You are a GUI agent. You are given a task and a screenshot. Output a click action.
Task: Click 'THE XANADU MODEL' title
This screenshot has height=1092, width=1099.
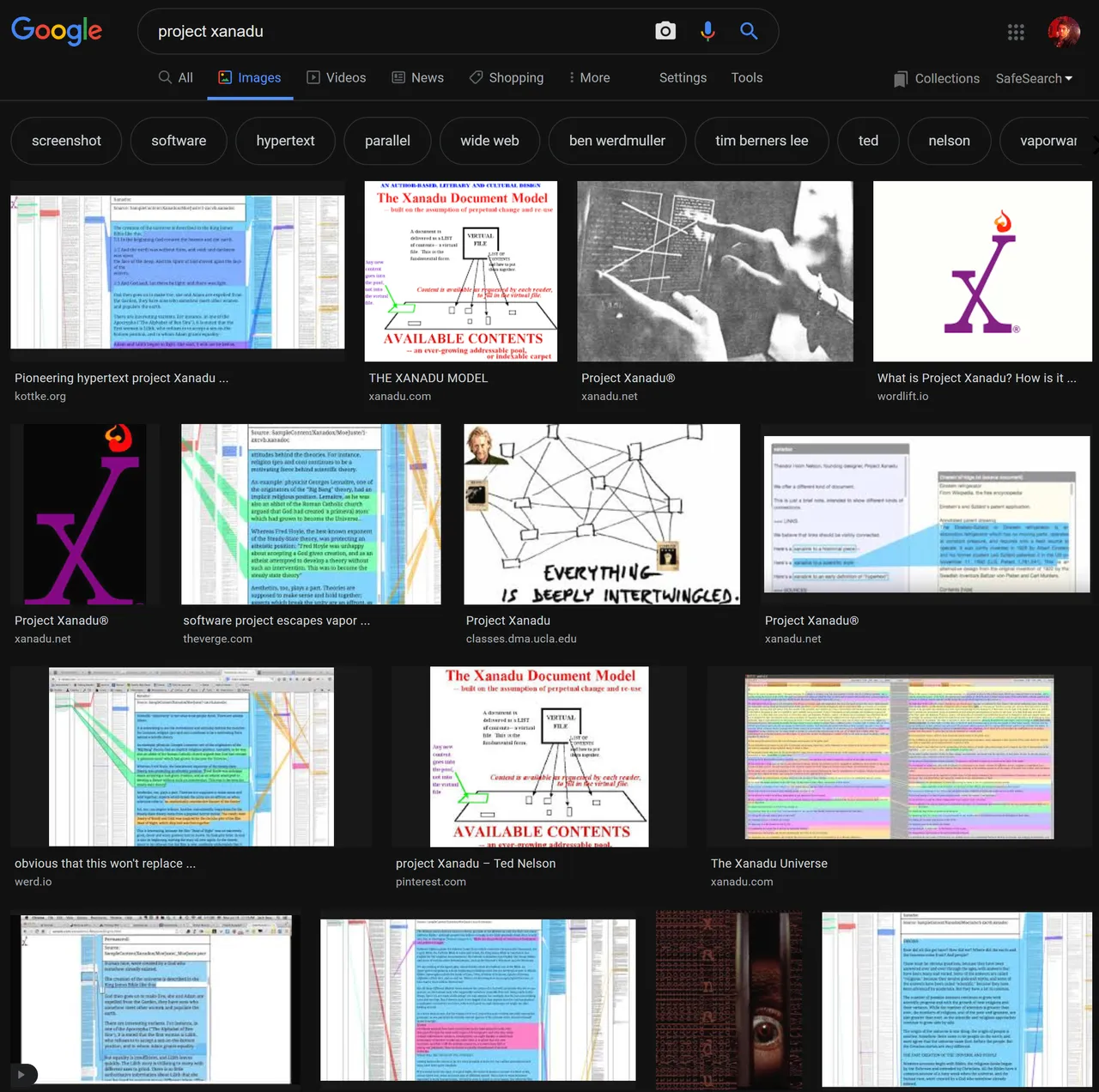[428, 378]
